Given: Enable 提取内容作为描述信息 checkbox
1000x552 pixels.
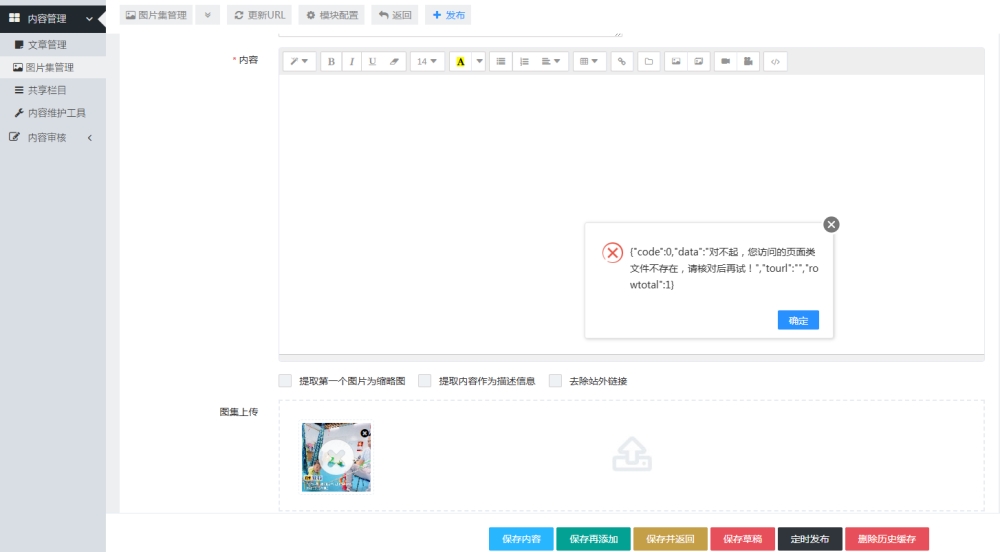Looking at the screenshot, I should [425, 381].
